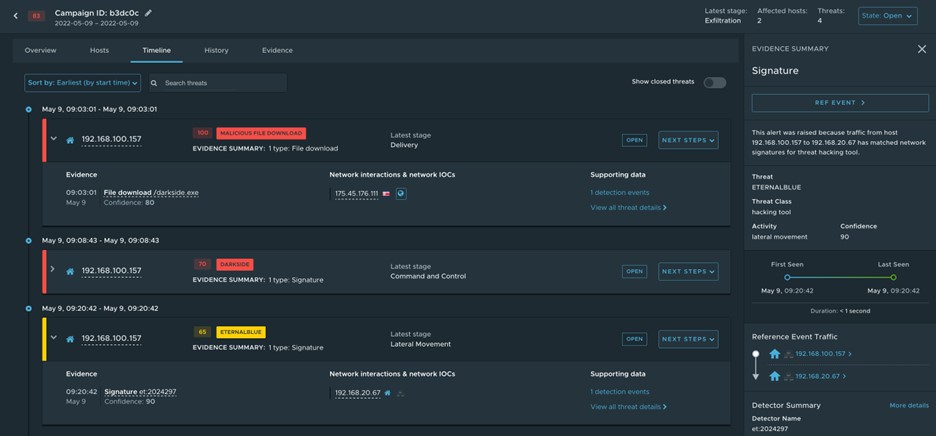This screenshot has height=436, width=936.
Task: Click Last Seen marker on duration line
Action: pyautogui.click(x=893, y=277)
